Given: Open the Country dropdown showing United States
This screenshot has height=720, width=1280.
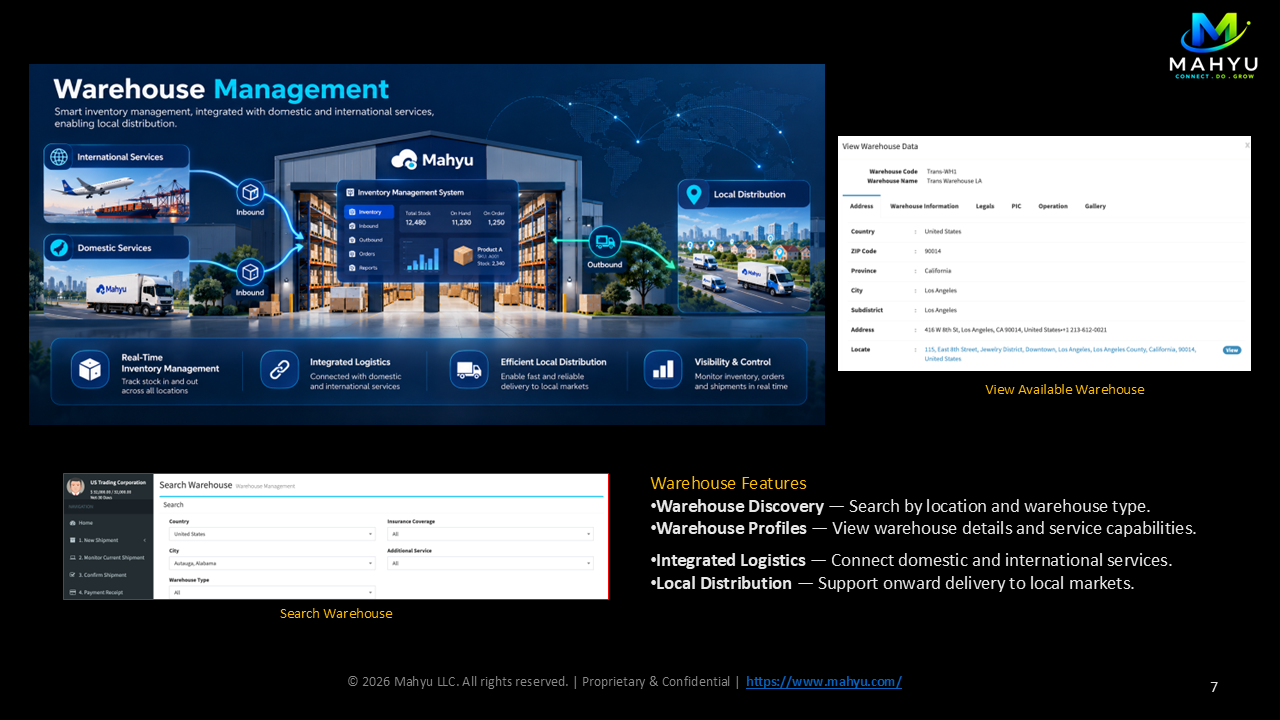Looking at the screenshot, I should tap(272, 534).
